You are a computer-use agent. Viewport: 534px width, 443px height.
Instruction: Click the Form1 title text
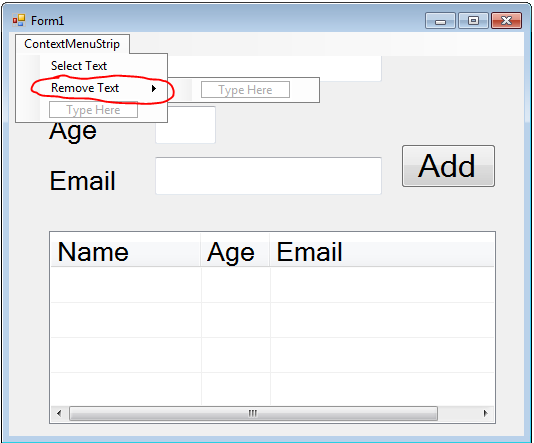click(x=47, y=21)
